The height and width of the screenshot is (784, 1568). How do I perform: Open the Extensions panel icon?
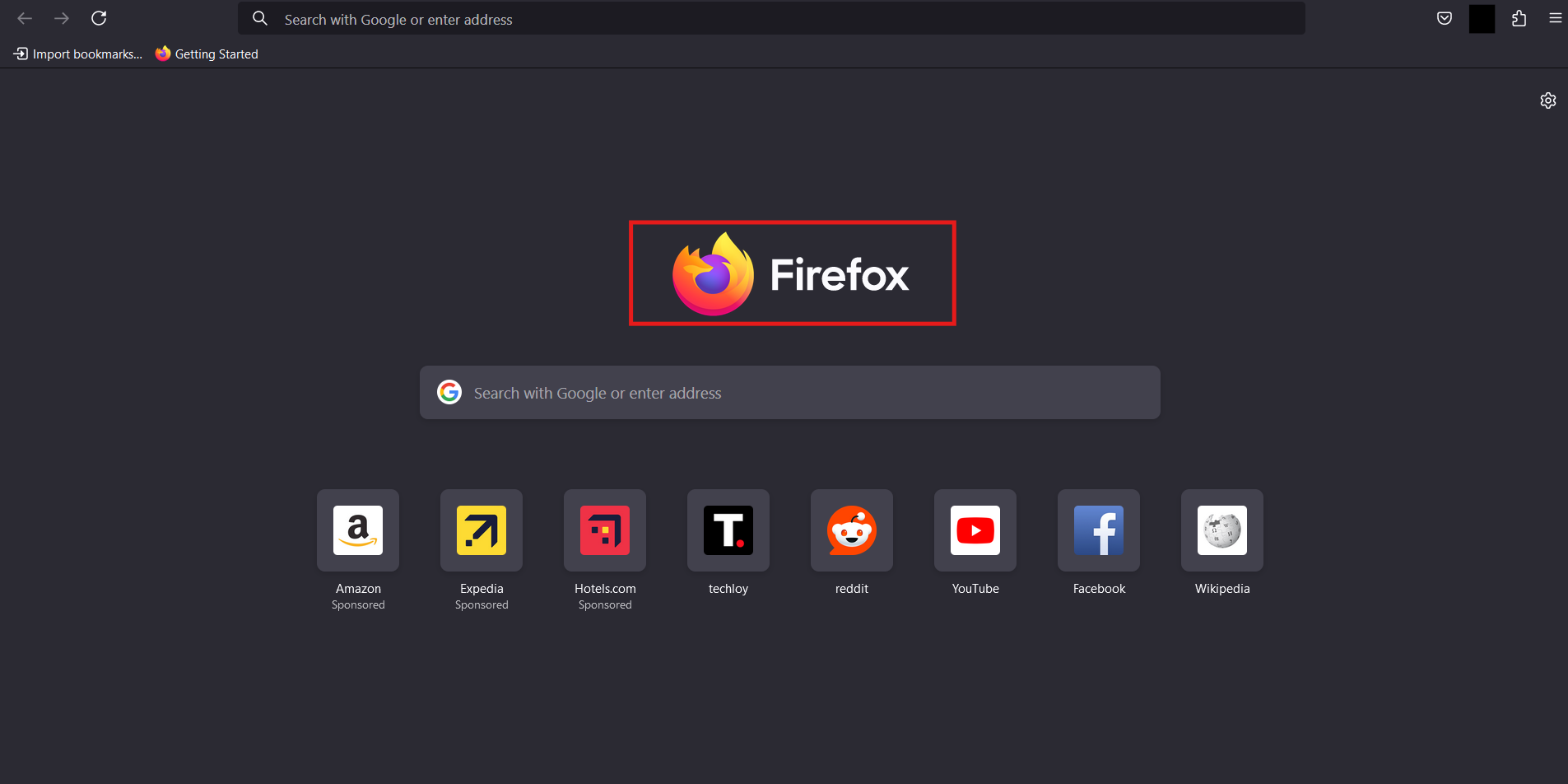coord(1519,17)
